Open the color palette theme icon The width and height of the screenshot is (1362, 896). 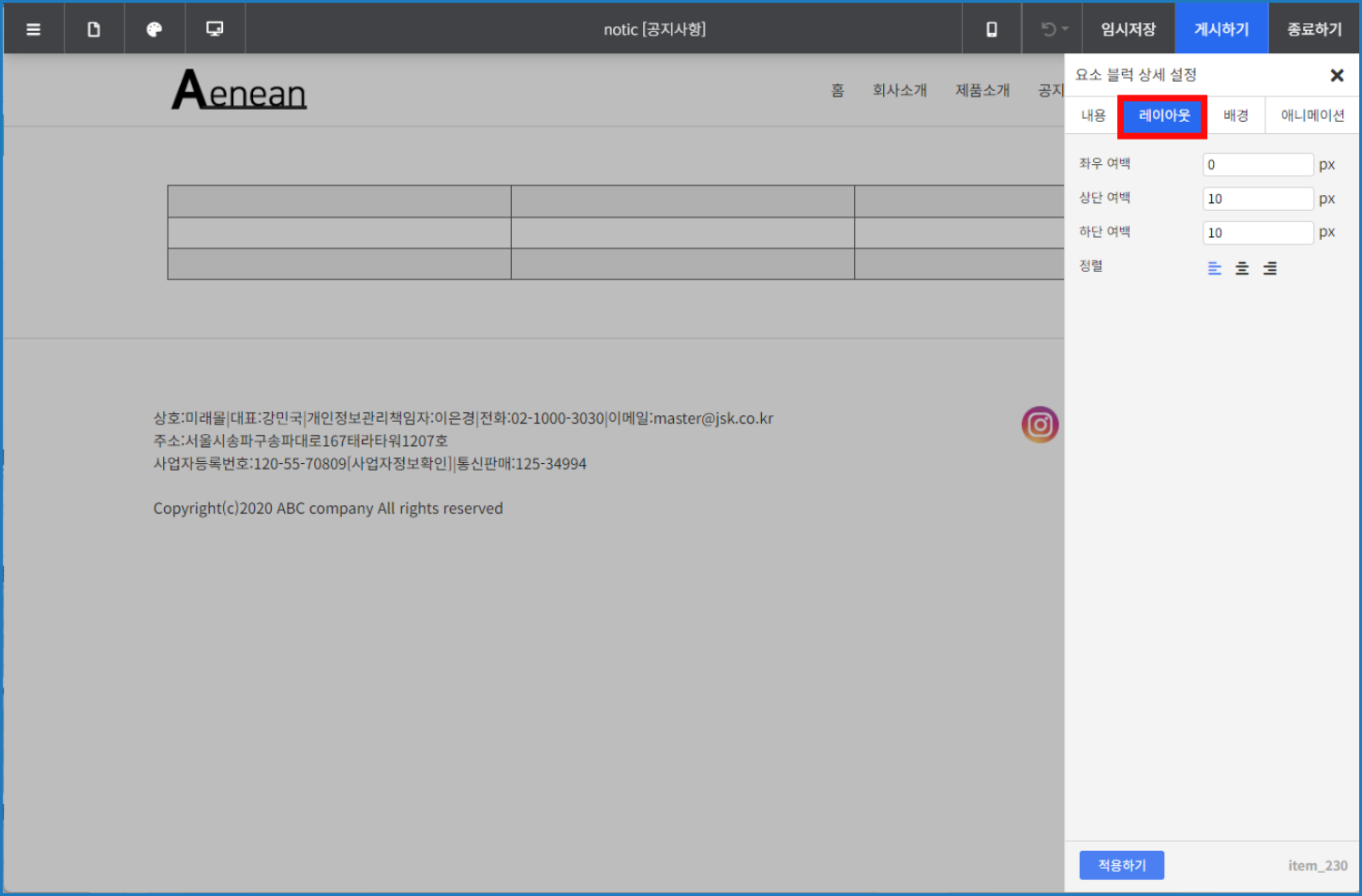(155, 29)
